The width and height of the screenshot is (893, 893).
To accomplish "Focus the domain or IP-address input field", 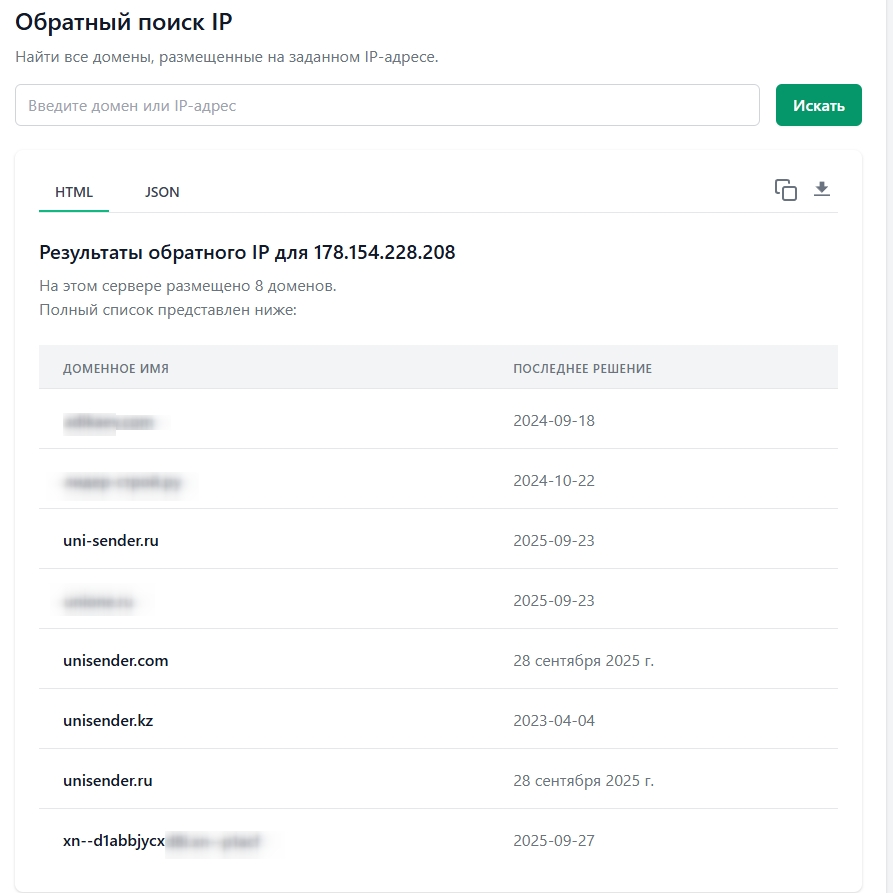I will [387, 105].
